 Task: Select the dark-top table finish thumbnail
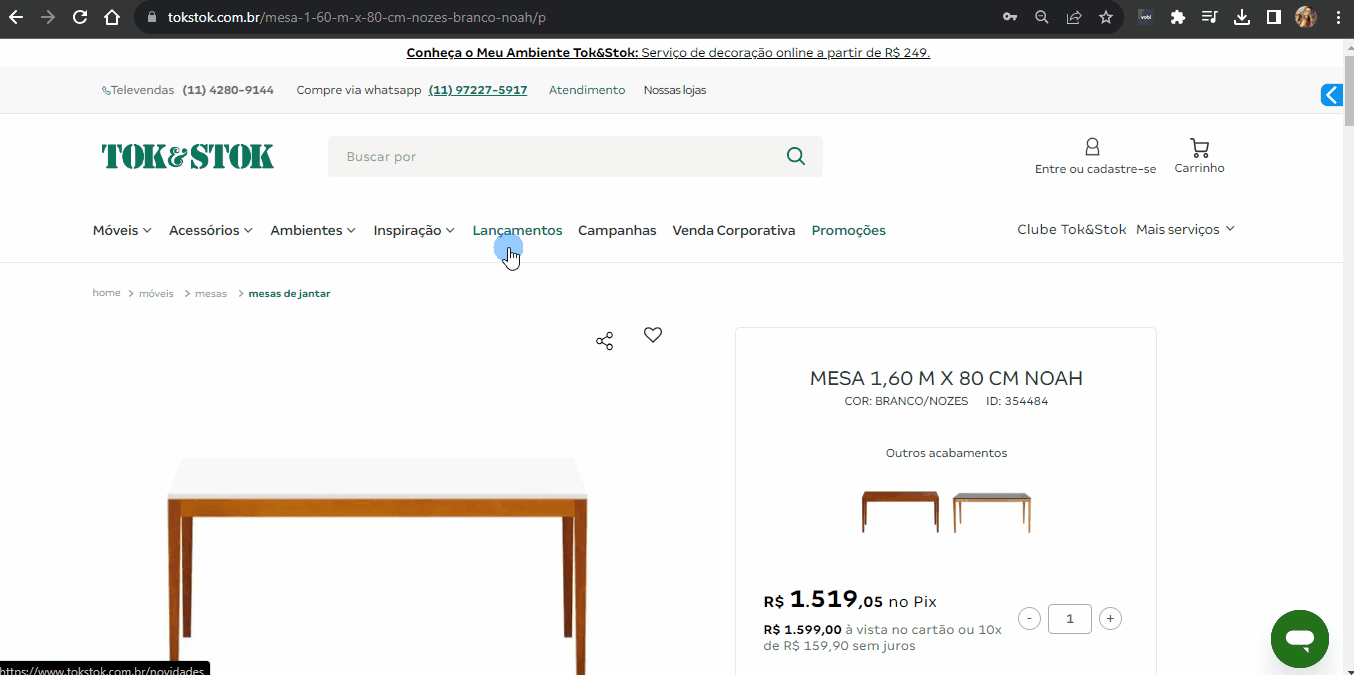[991, 512]
